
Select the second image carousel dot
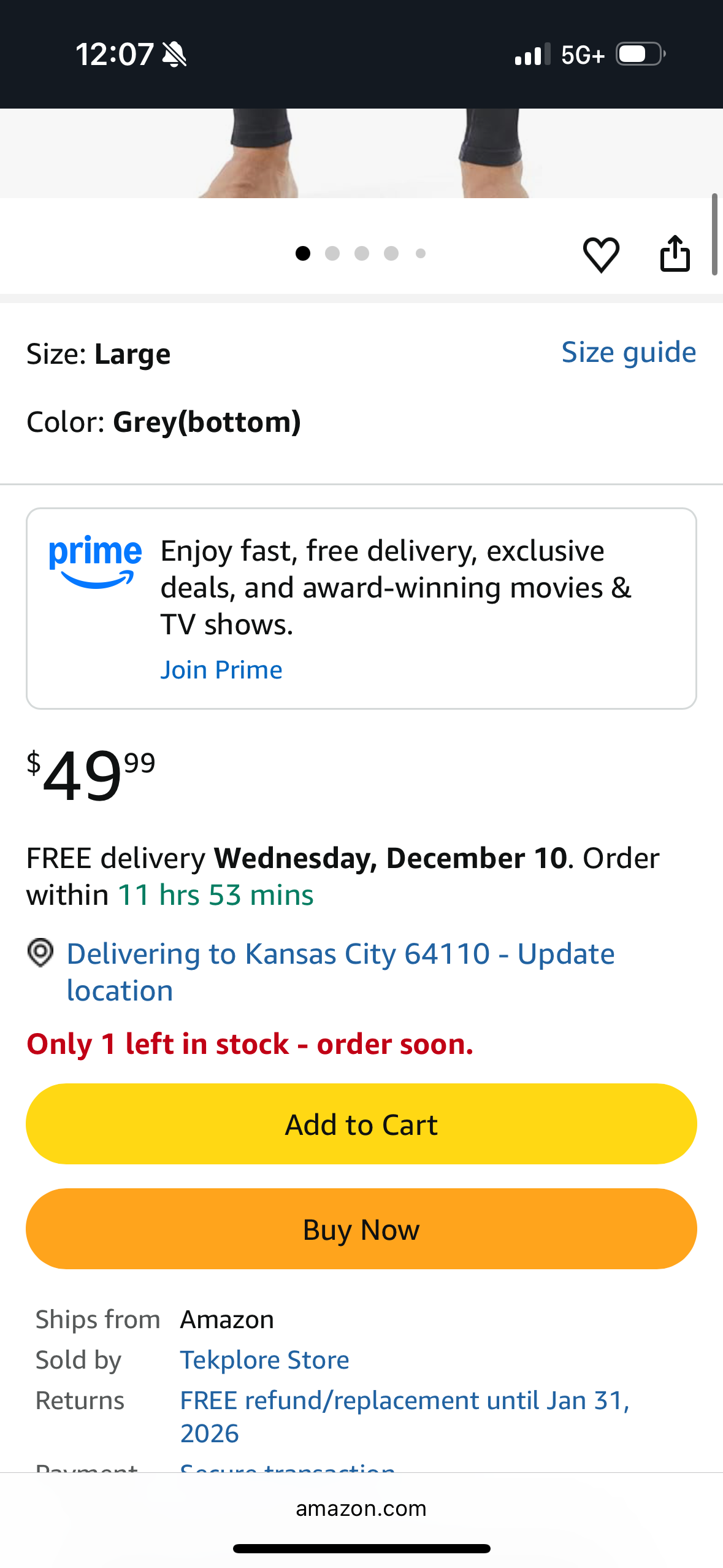tap(332, 253)
